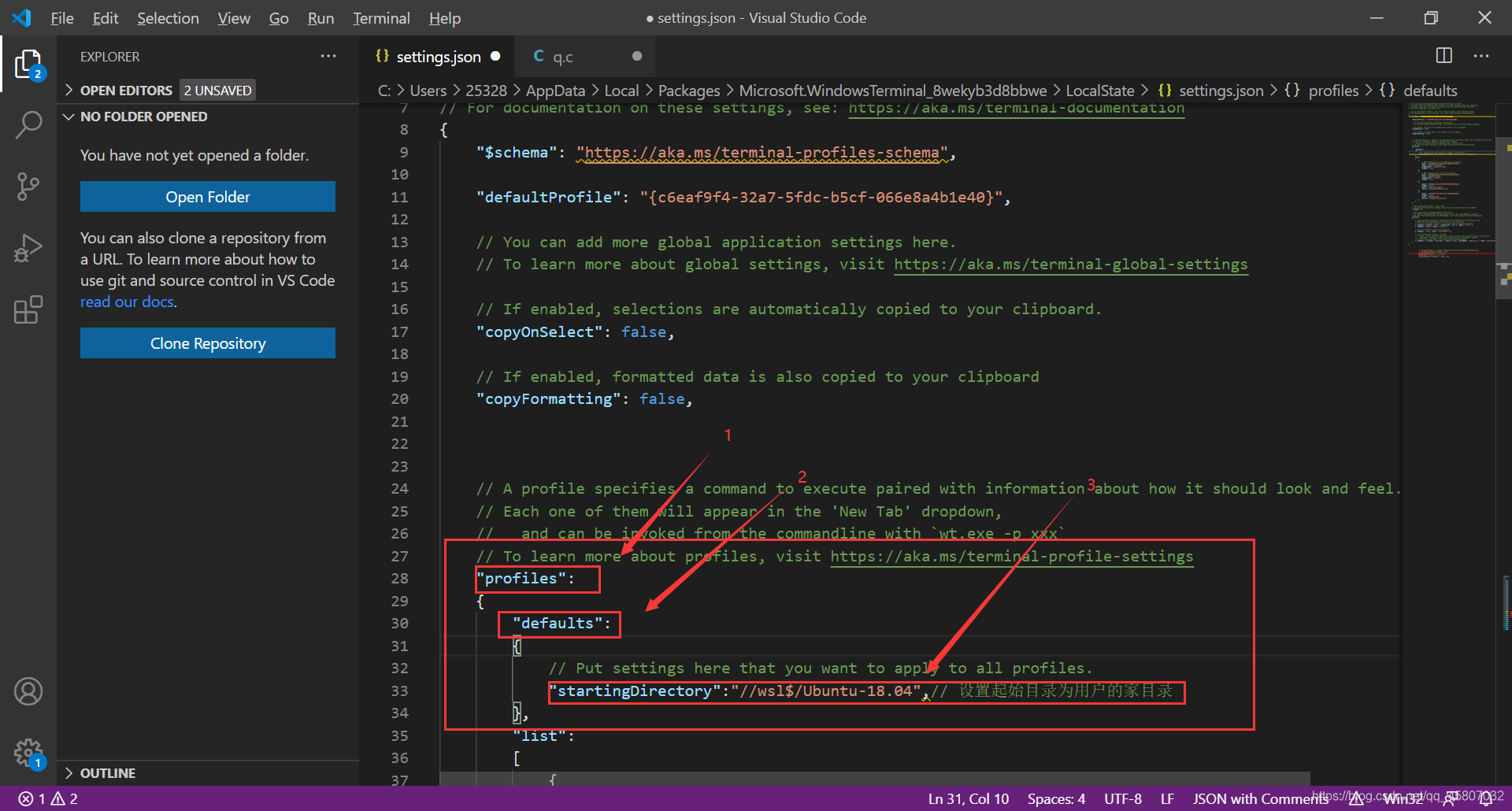This screenshot has width=1512, height=811.
Task: Click the profiles breadcrumb segment
Action: pyautogui.click(x=1333, y=91)
